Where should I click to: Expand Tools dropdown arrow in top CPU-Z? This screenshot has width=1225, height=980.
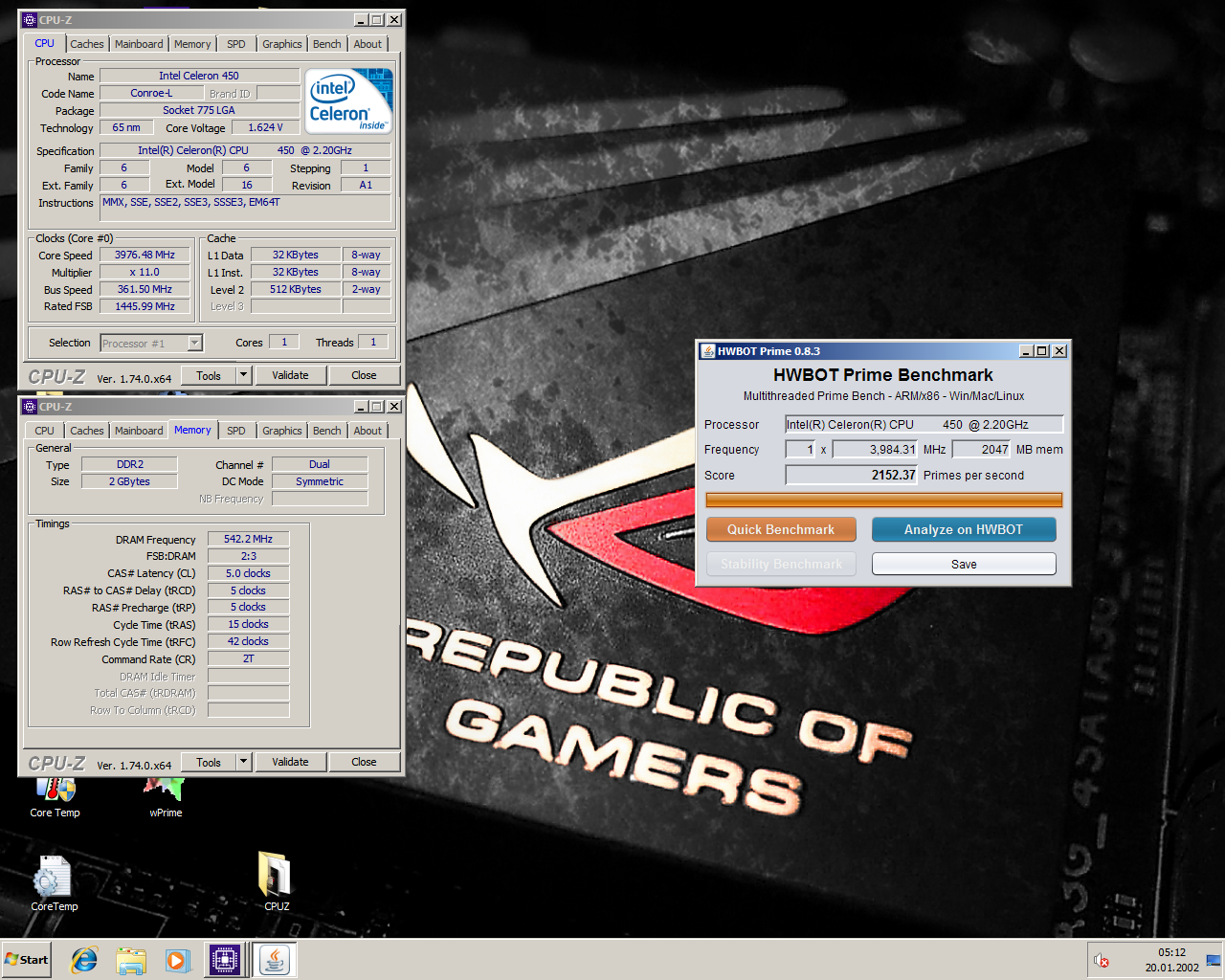point(243,375)
